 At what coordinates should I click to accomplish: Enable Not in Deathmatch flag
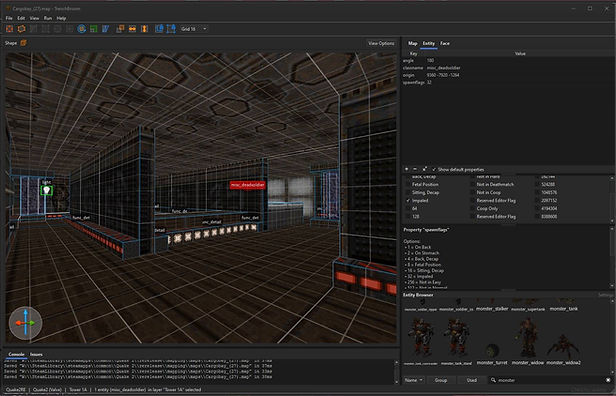pos(473,184)
